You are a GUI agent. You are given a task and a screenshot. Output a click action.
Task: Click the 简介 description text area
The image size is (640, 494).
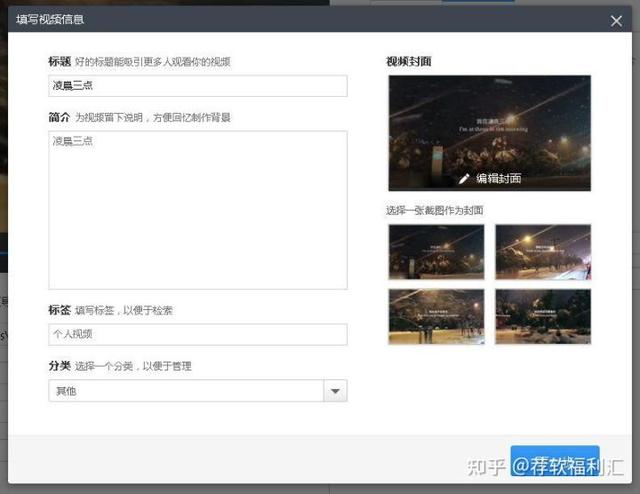point(198,210)
